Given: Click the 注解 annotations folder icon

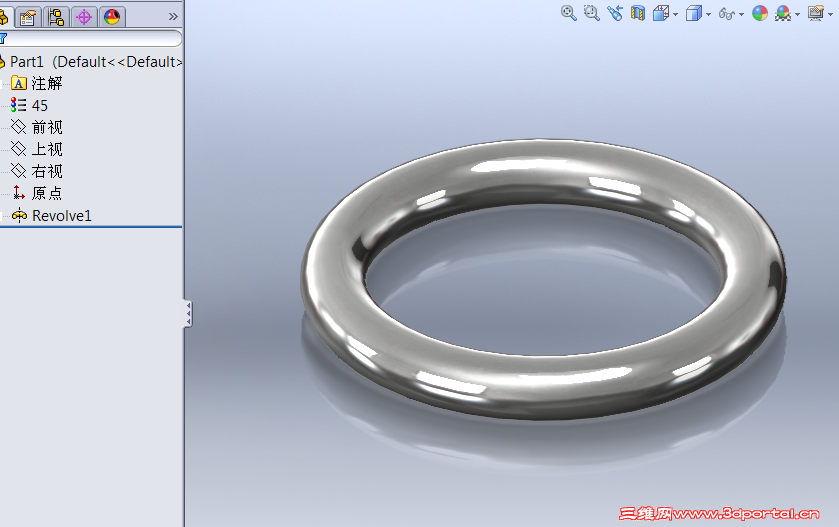Looking at the screenshot, I should (x=19, y=83).
